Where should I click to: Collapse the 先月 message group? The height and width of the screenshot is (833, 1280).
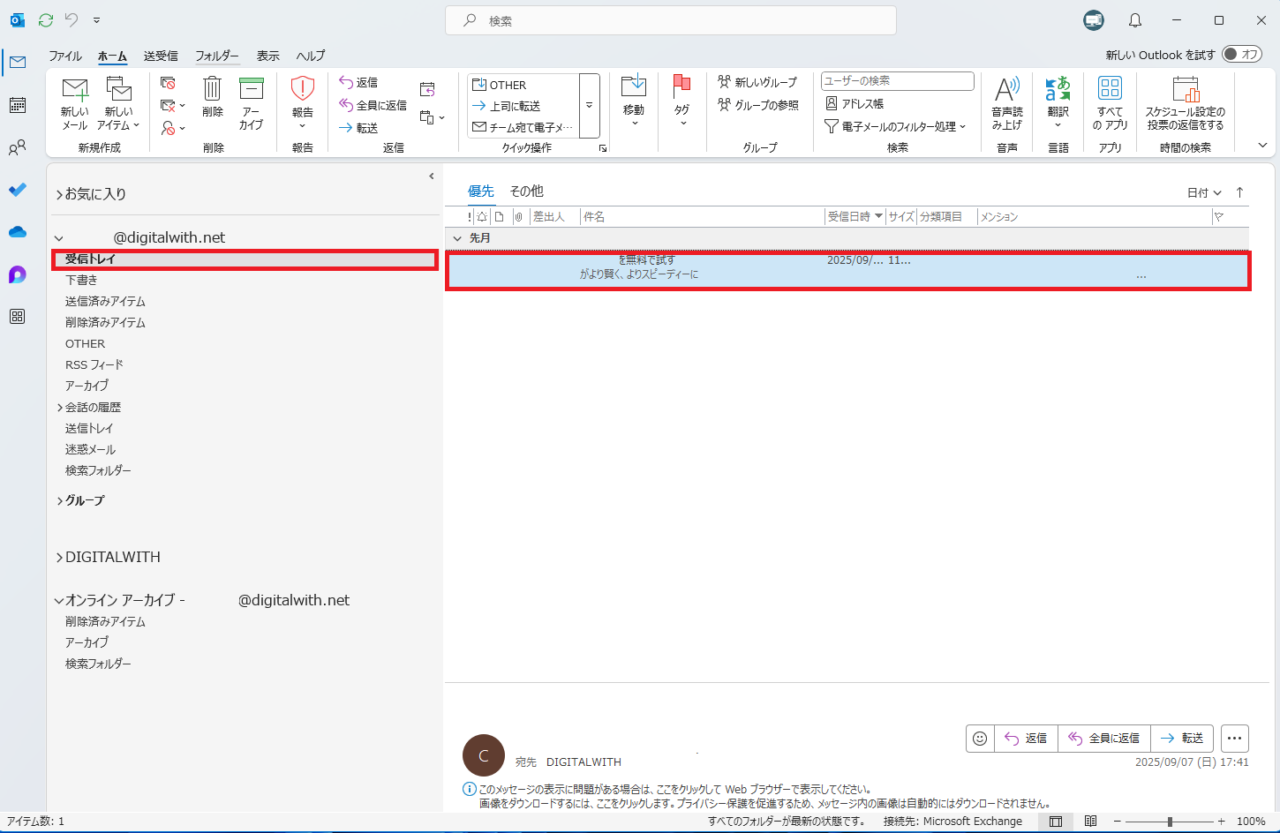coord(459,238)
